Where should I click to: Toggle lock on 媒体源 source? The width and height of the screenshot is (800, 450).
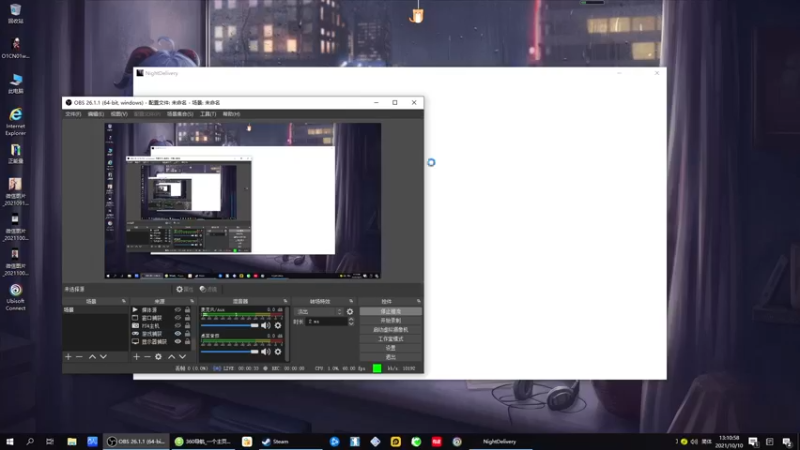click(187, 310)
